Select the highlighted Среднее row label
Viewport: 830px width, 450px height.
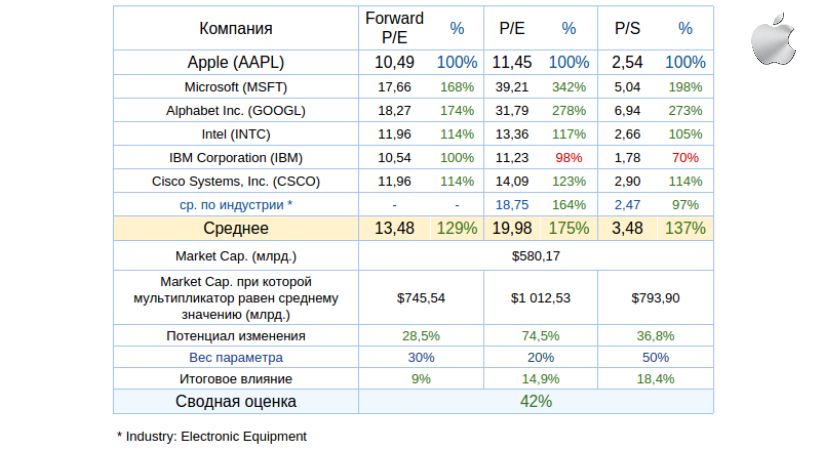[235, 228]
